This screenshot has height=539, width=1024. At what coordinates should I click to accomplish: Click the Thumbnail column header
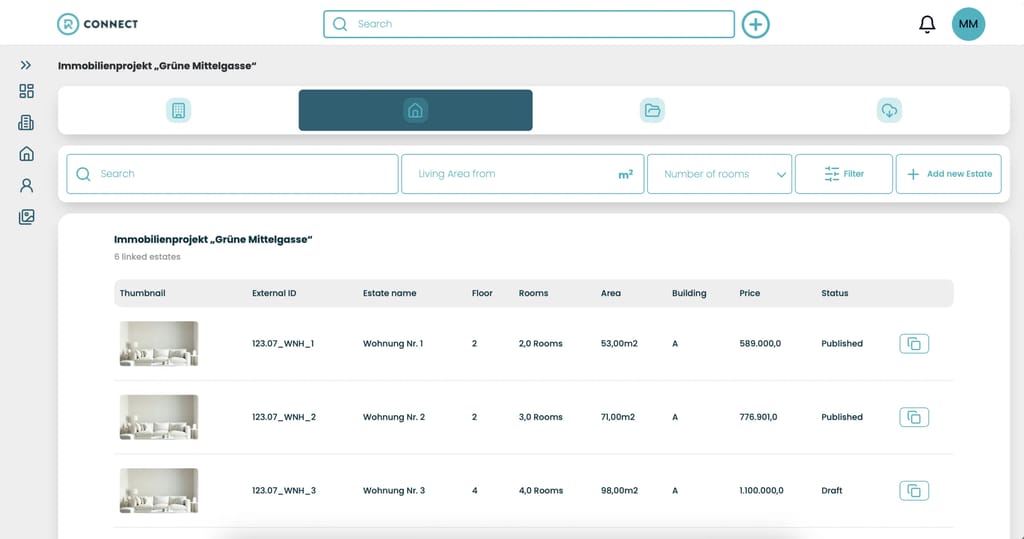[142, 293]
